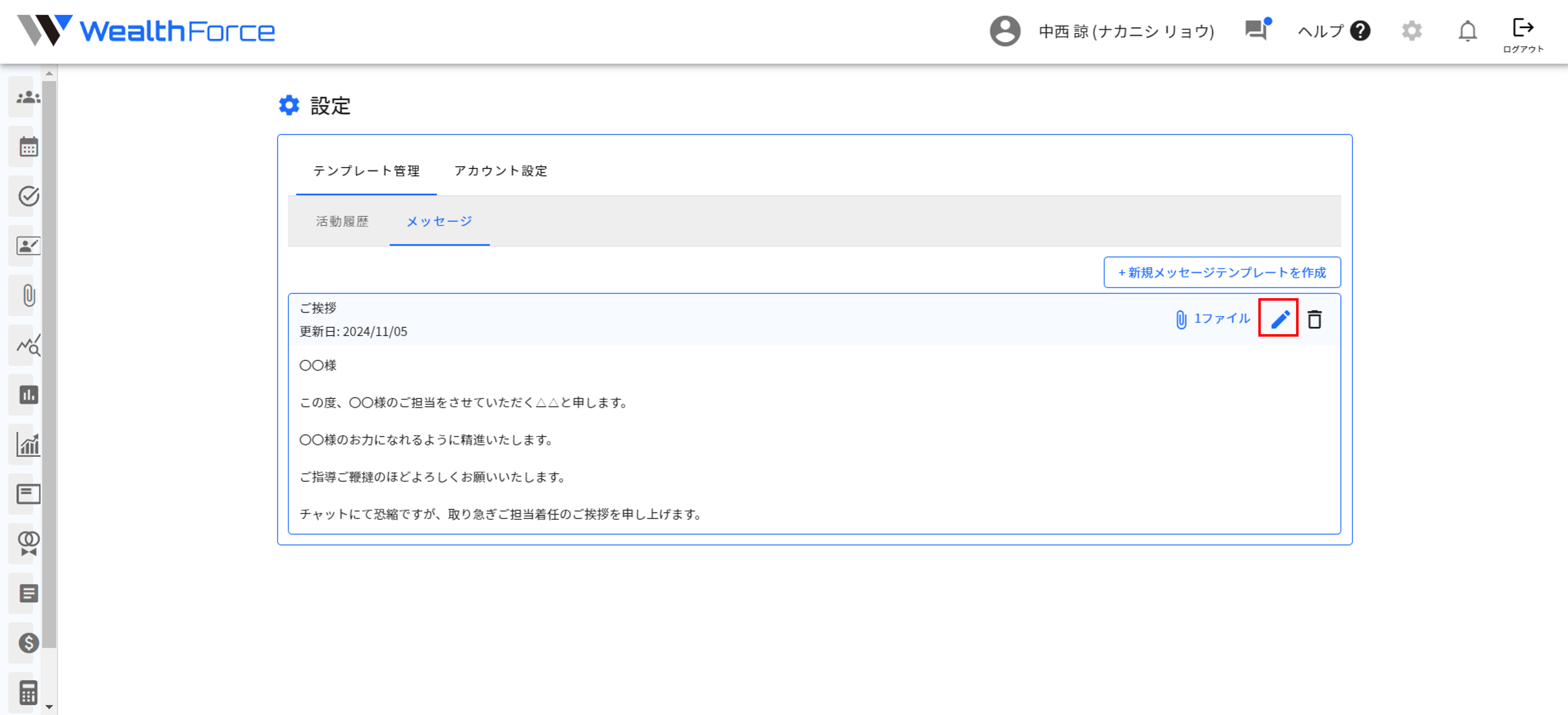Click 新規メッセージテンプレートを作成 button

(1222, 273)
